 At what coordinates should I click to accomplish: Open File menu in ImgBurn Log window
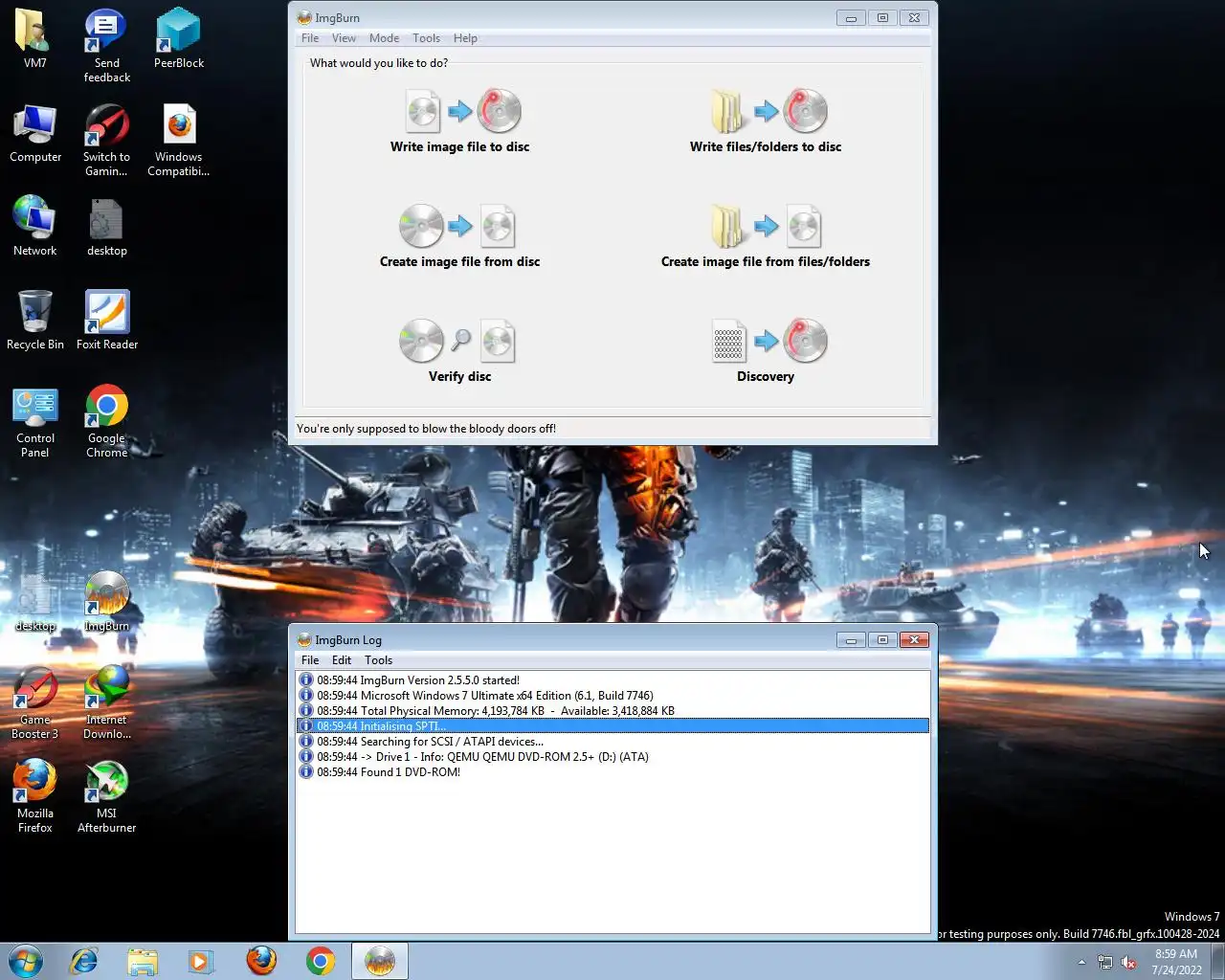(310, 660)
